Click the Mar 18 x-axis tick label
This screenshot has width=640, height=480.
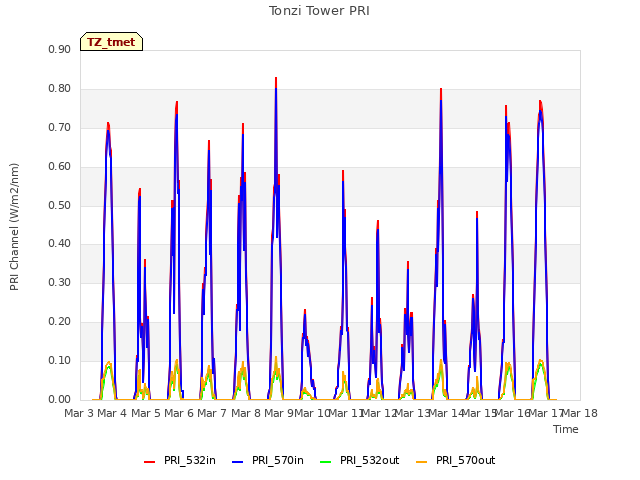[x=580, y=413]
